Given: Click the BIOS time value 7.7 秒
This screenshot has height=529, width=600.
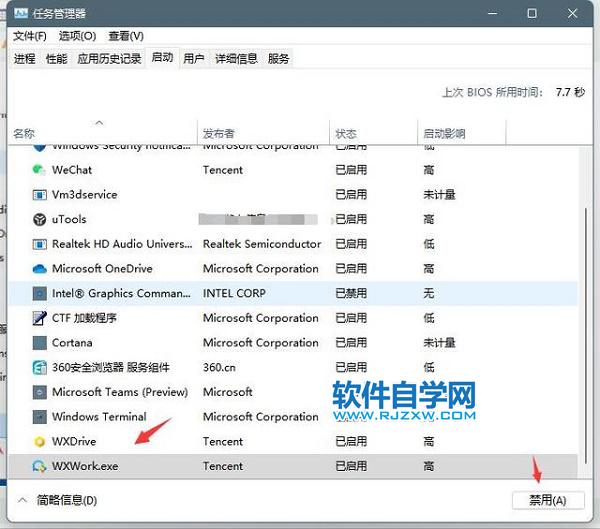Looking at the screenshot, I should click(570, 92).
